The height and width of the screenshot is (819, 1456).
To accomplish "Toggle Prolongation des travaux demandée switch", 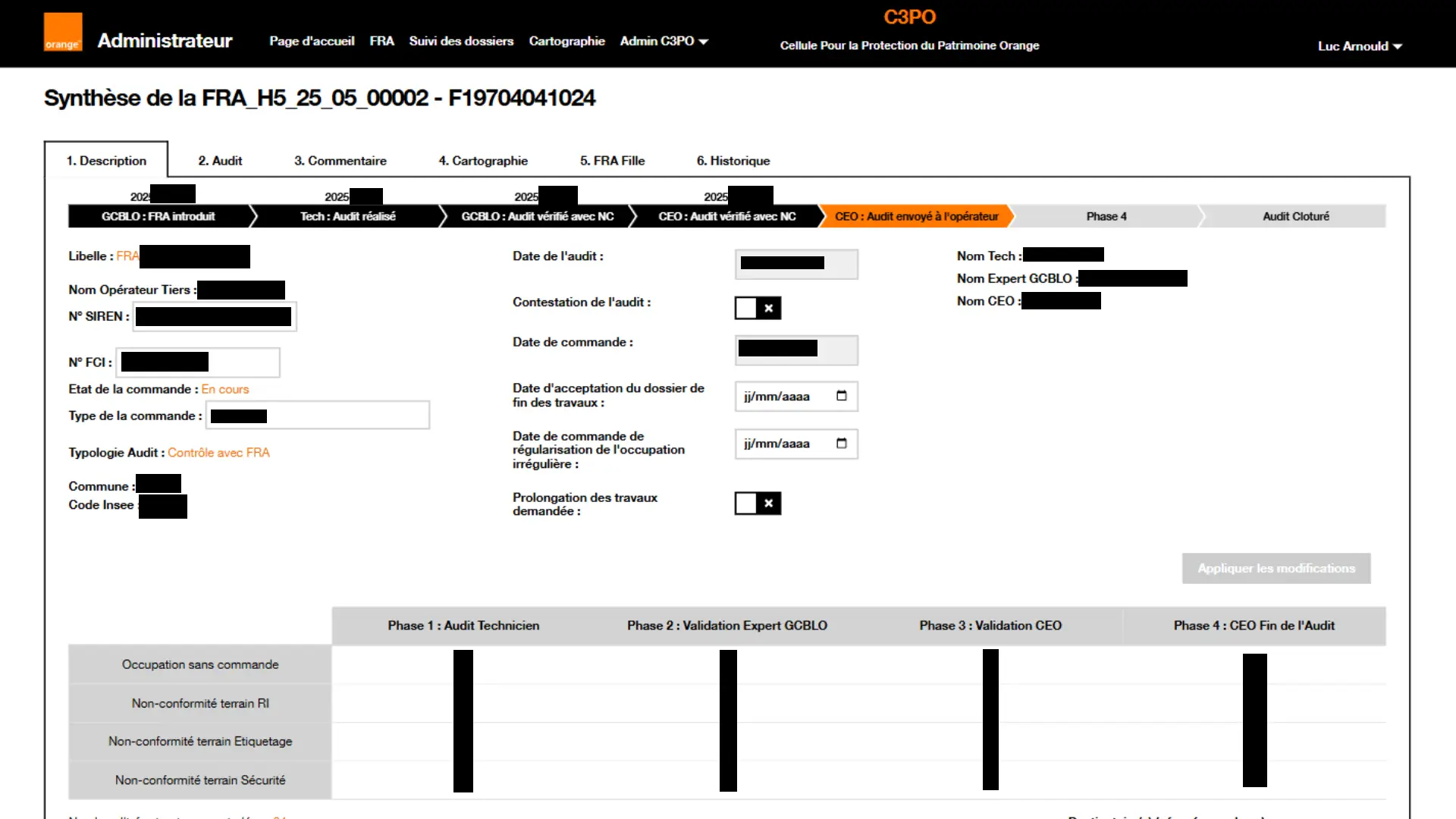I will click(758, 504).
